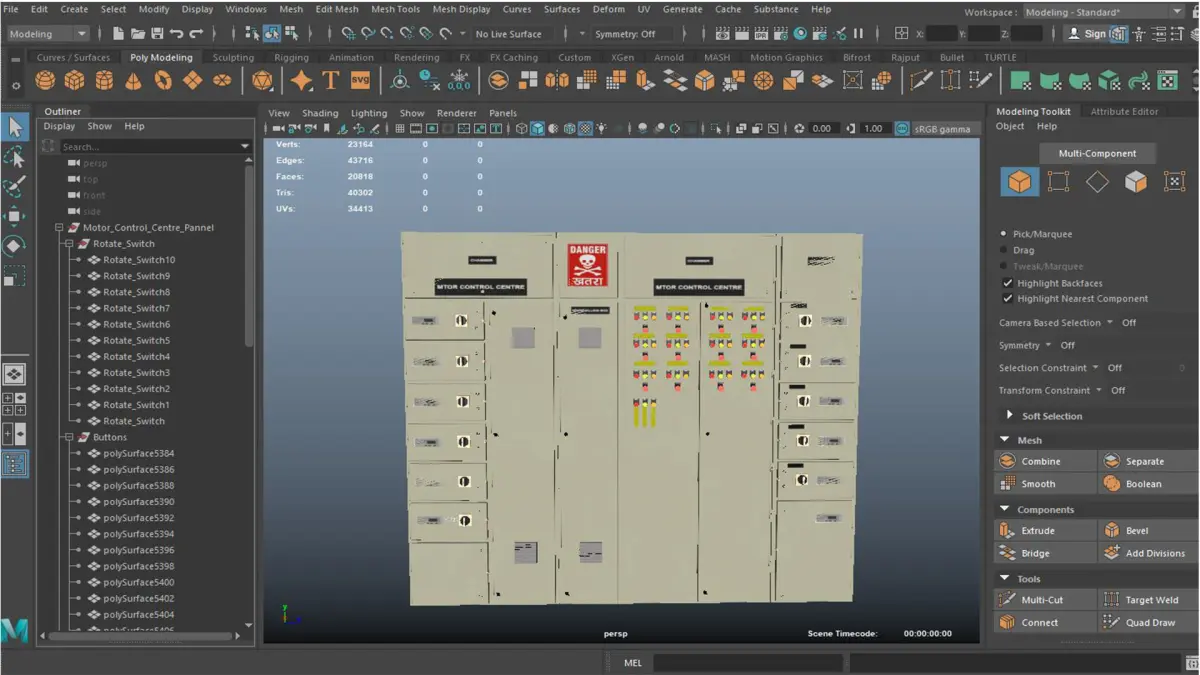Click the IPR render icon
The height and width of the screenshot is (675, 1200).
click(x=761, y=34)
